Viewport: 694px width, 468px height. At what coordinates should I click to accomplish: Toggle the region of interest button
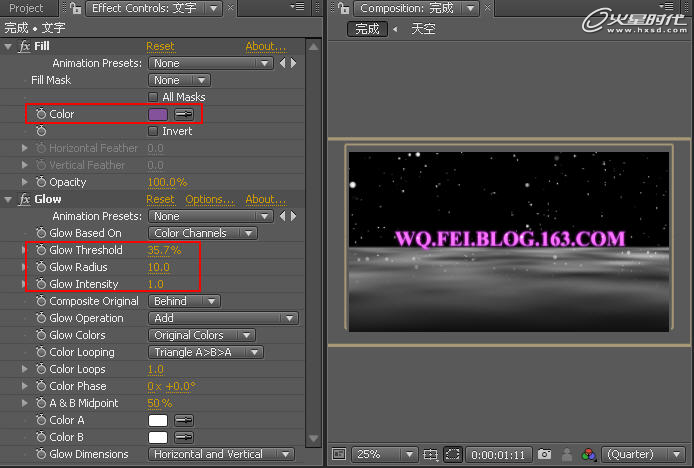coord(452,454)
